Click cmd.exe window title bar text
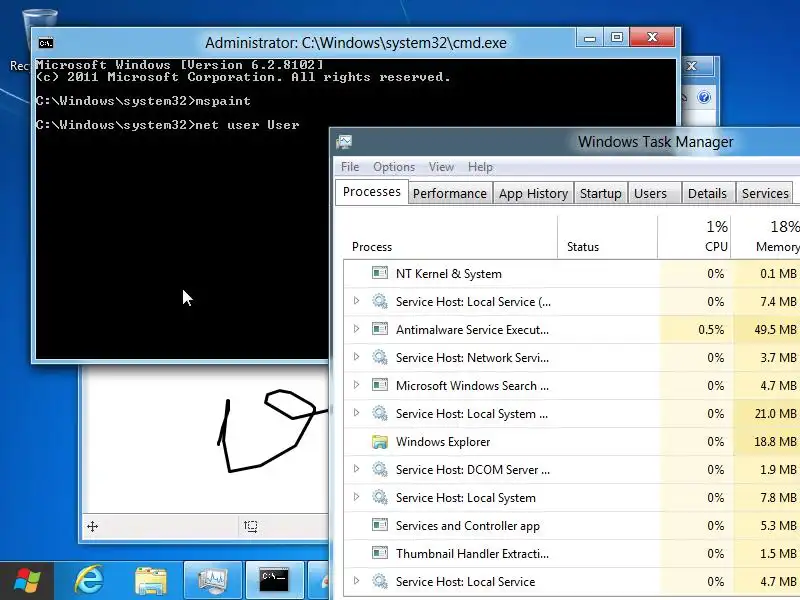The height and width of the screenshot is (600, 800). click(x=356, y=43)
